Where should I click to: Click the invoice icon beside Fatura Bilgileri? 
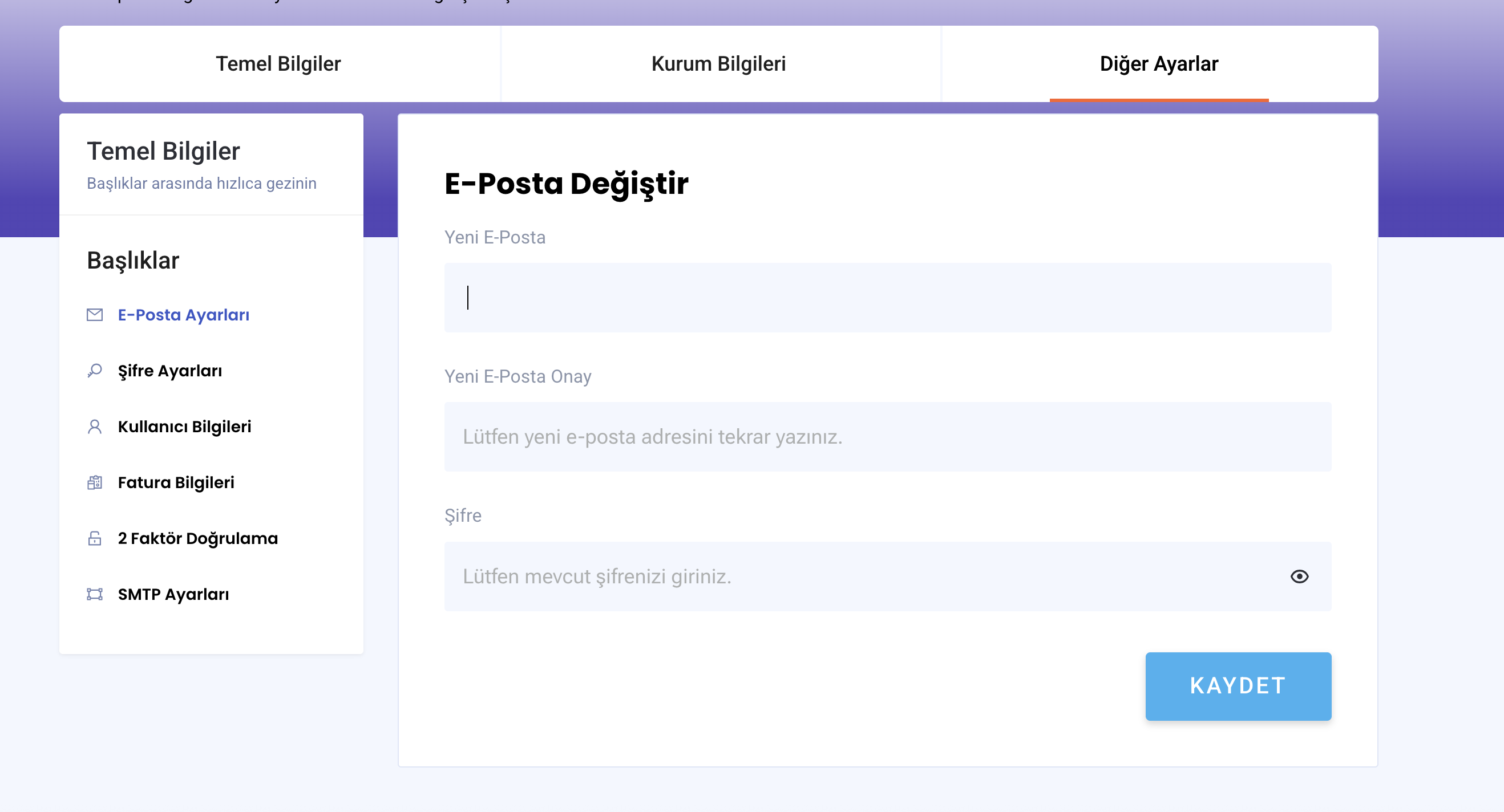click(x=95, y=483)
